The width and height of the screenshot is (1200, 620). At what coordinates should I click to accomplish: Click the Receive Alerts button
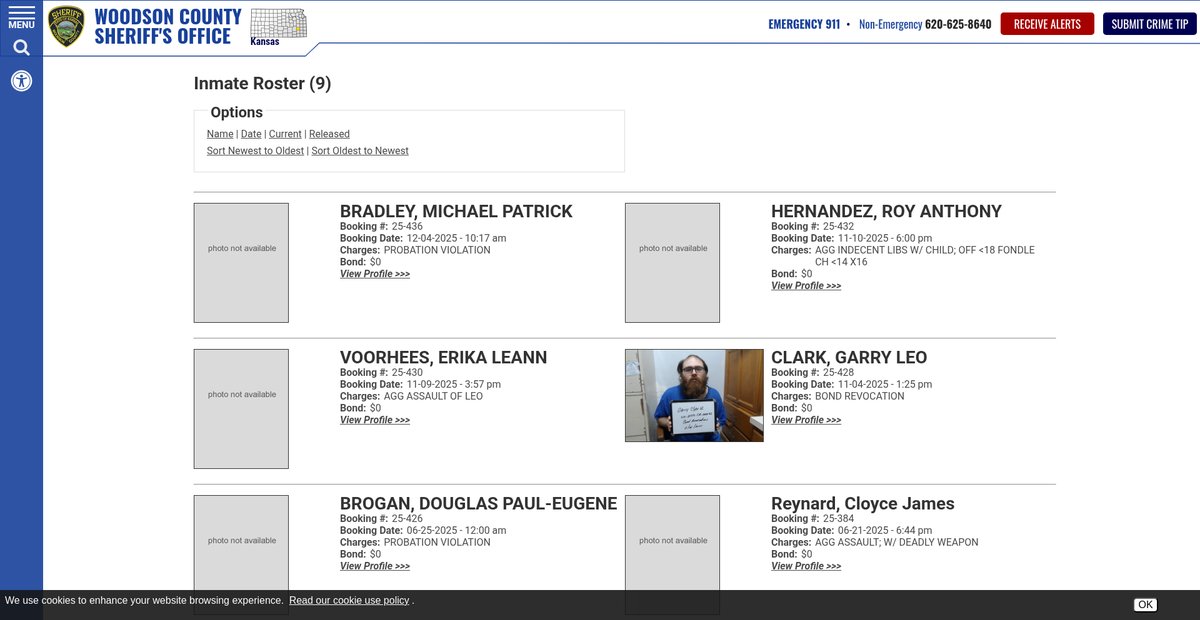1047,24
